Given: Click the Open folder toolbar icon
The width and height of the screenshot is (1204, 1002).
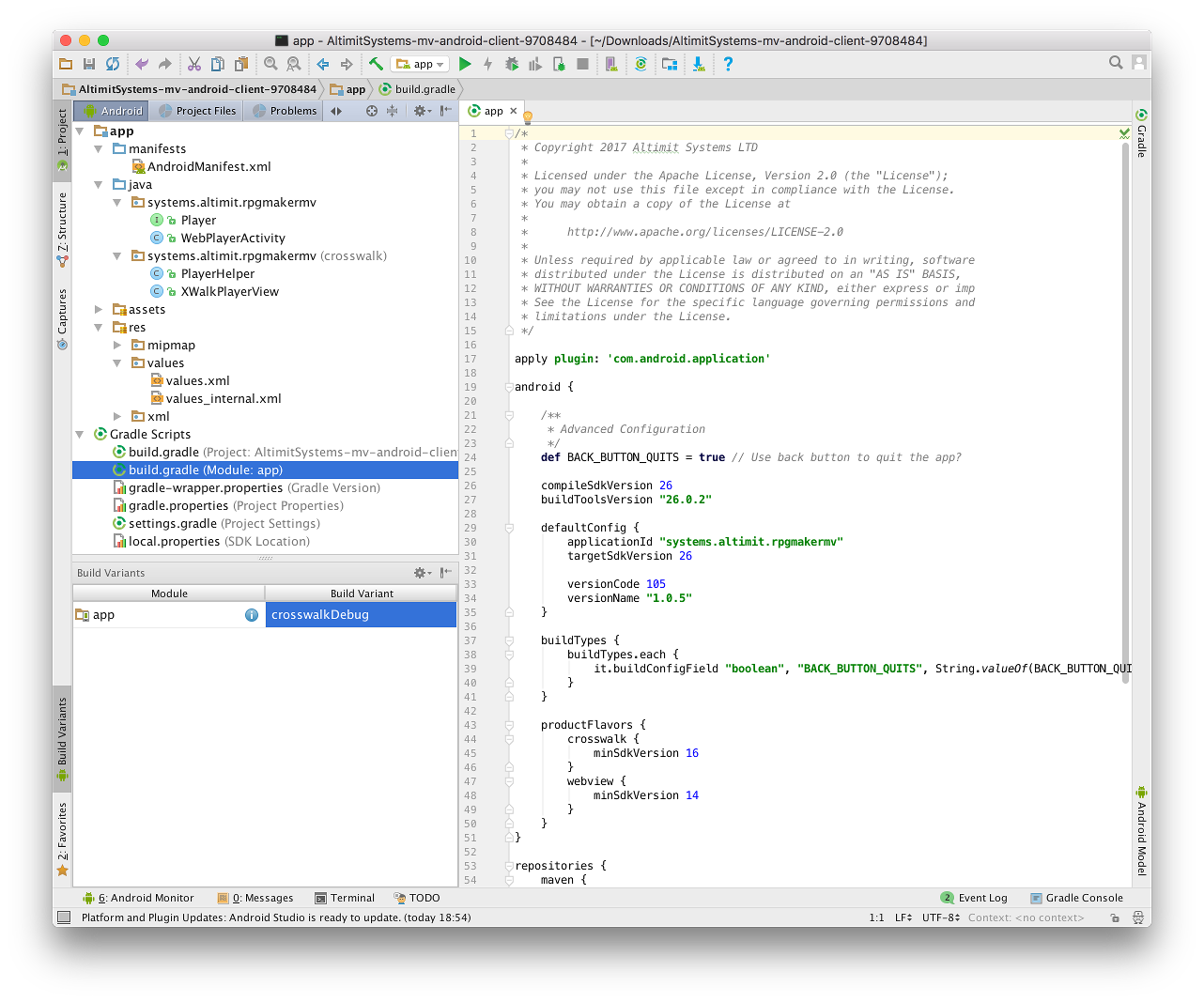Looking at the screenshot, I should click(x=66, y=64).
